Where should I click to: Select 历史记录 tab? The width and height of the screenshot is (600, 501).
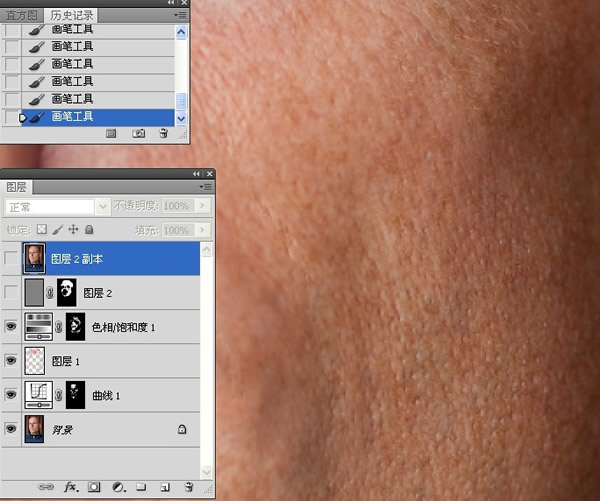(x=72, y=15)
